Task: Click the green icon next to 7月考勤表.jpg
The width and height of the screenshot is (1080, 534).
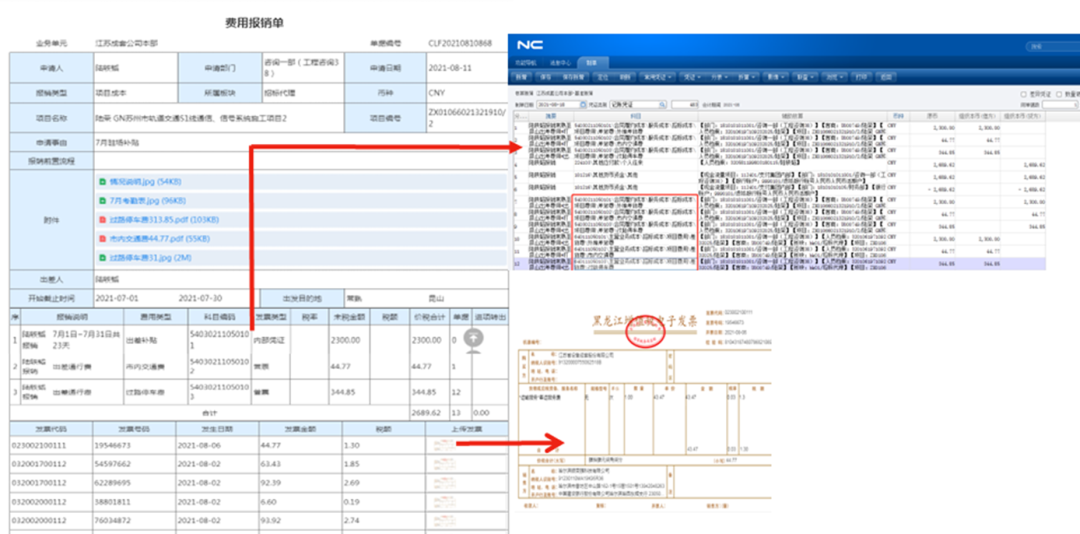Action: 102,200
